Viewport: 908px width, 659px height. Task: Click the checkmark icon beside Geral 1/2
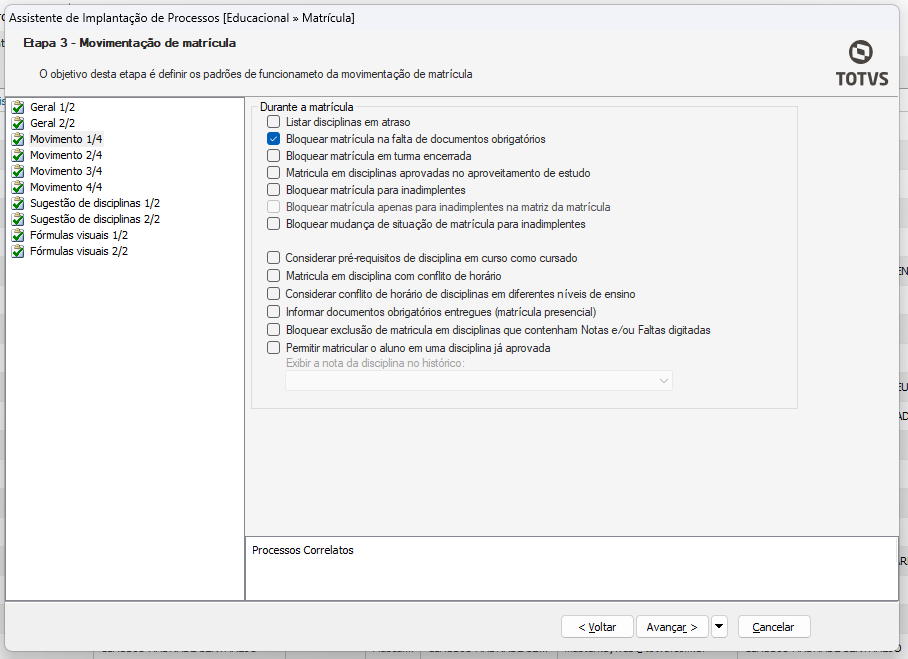17,107
